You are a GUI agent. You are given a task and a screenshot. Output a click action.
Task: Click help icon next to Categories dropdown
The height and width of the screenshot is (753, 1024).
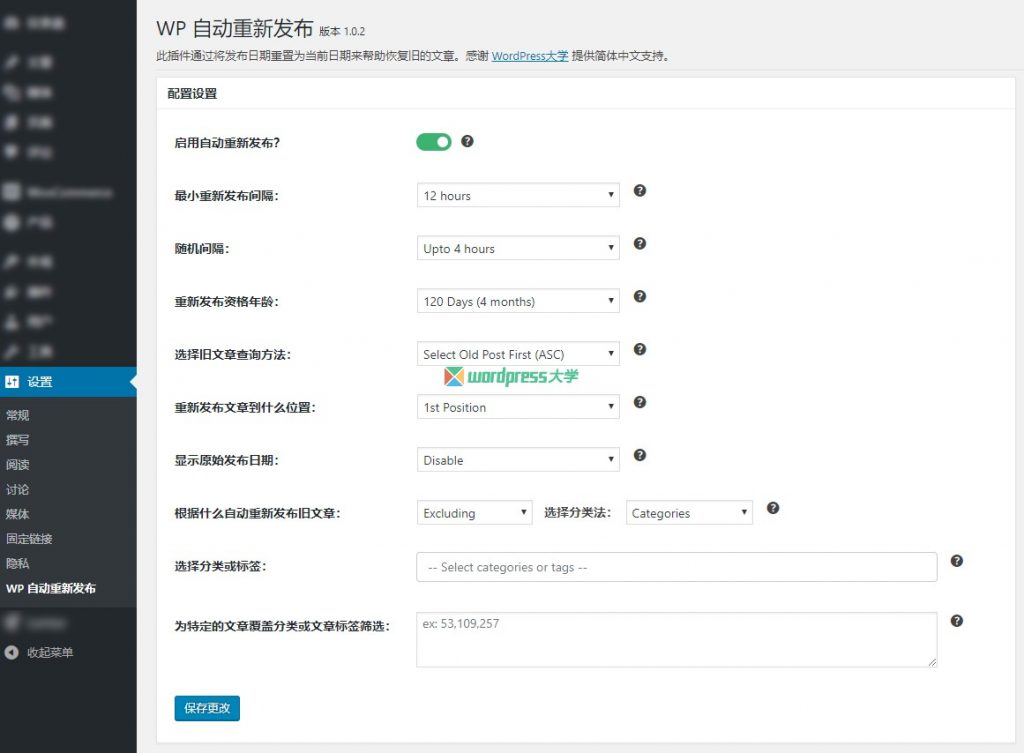(773, 508)
